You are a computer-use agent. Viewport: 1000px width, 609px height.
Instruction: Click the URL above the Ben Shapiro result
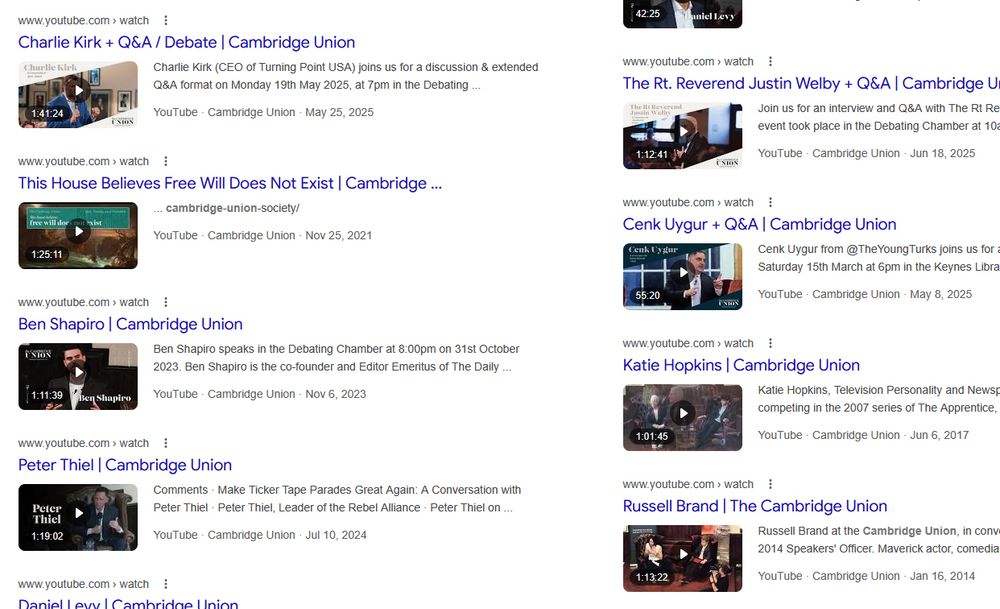84,302
